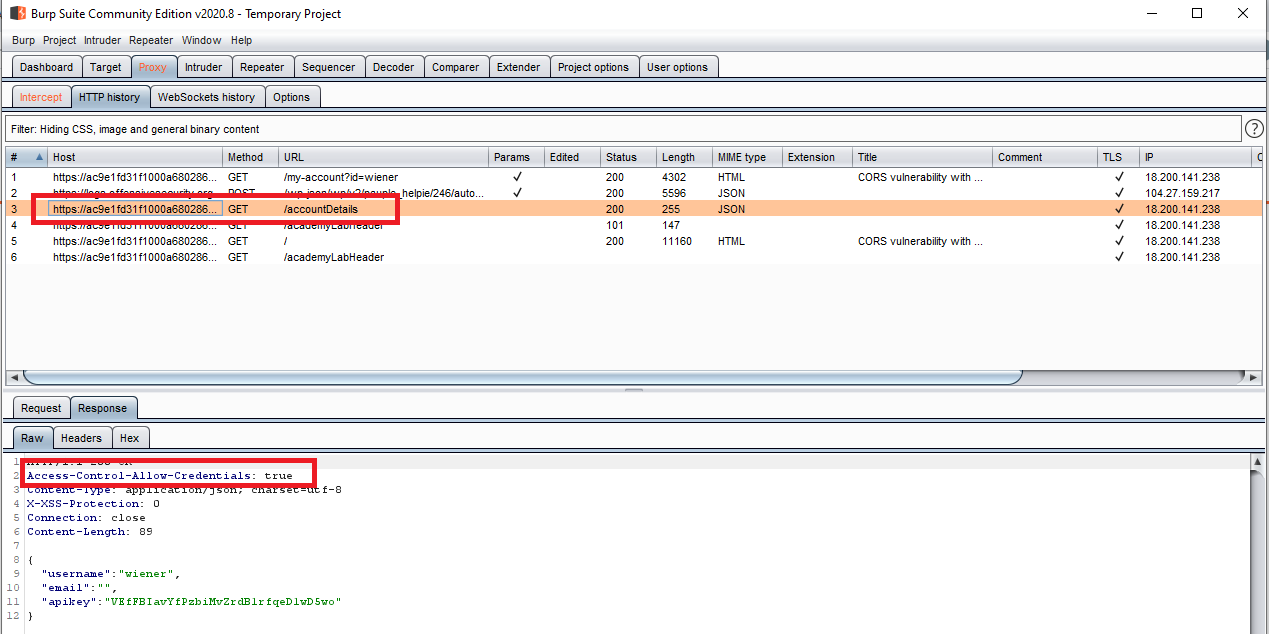
Task: Show the Raw response view
Action: click(33, 438)
